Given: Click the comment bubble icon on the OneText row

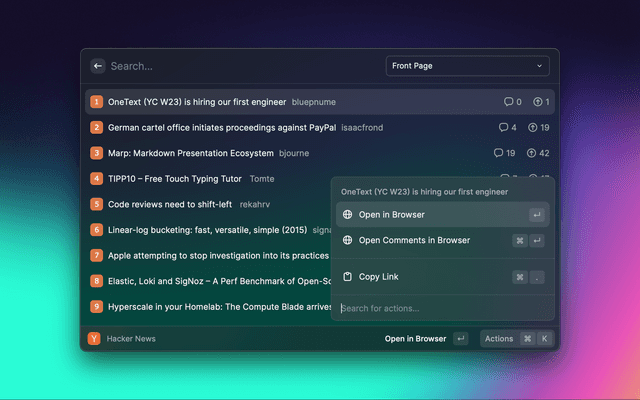Looking at the screenshot, I should pyautogui.click(x=509, y=102).
